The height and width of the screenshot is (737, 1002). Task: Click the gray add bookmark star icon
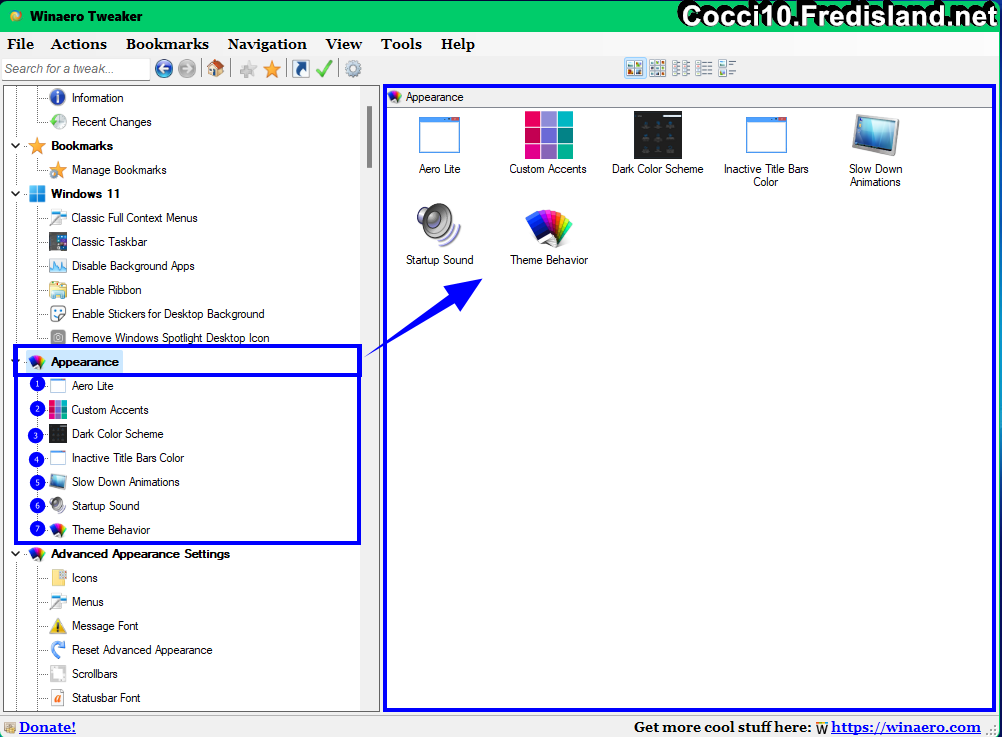(248, 69)
